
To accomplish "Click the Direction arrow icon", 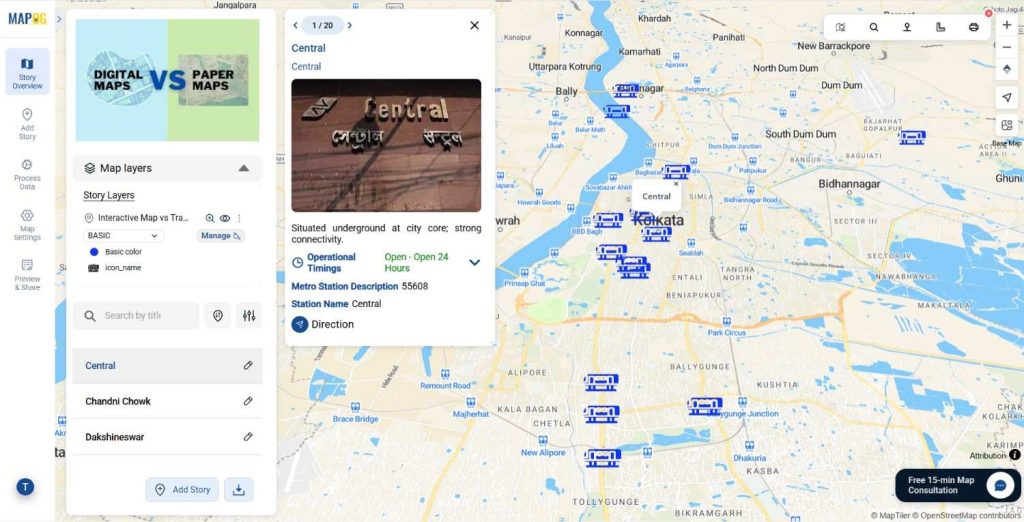I will point(300,324).
